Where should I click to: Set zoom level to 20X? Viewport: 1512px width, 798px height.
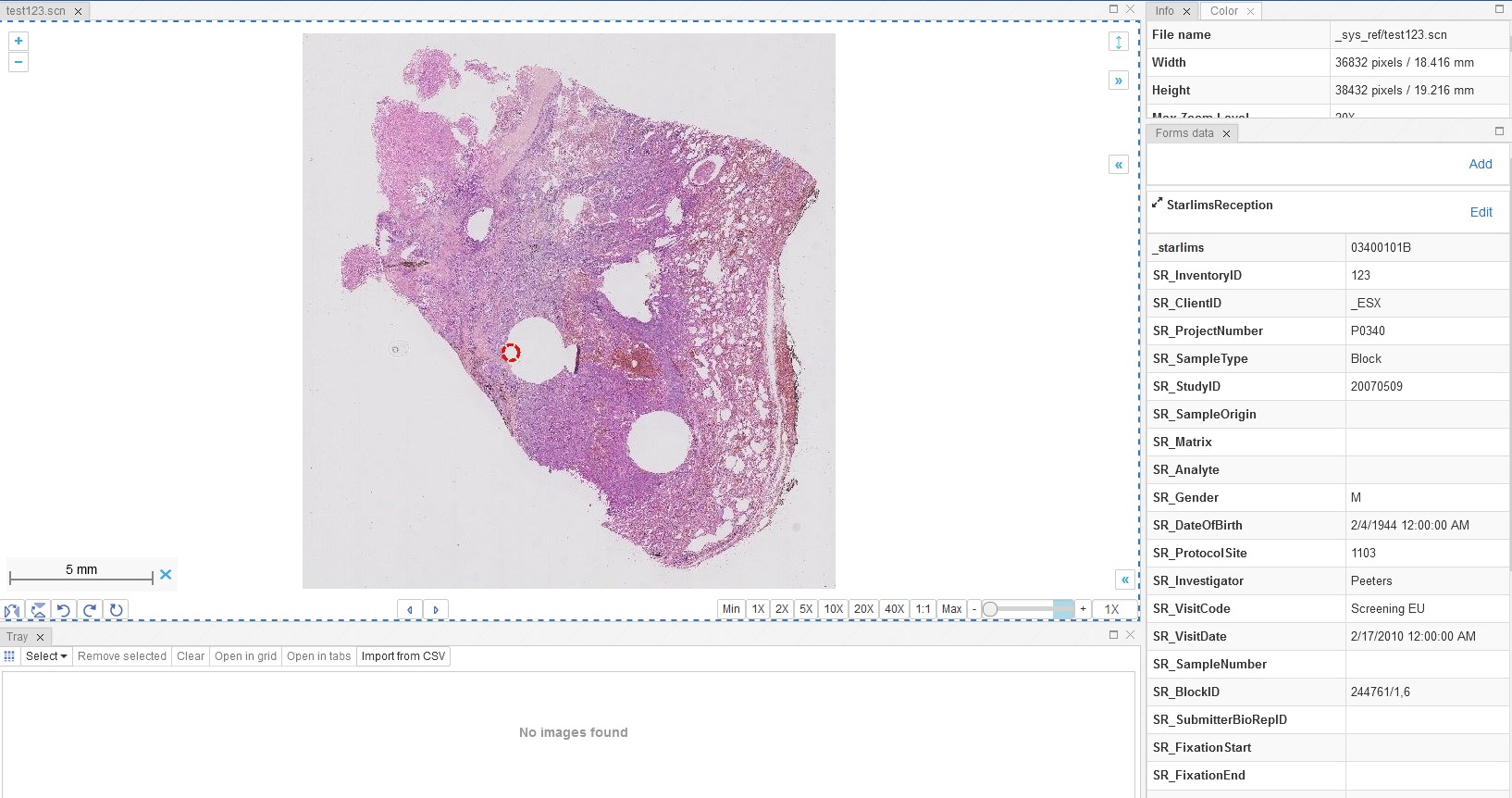tap(863, 609)
